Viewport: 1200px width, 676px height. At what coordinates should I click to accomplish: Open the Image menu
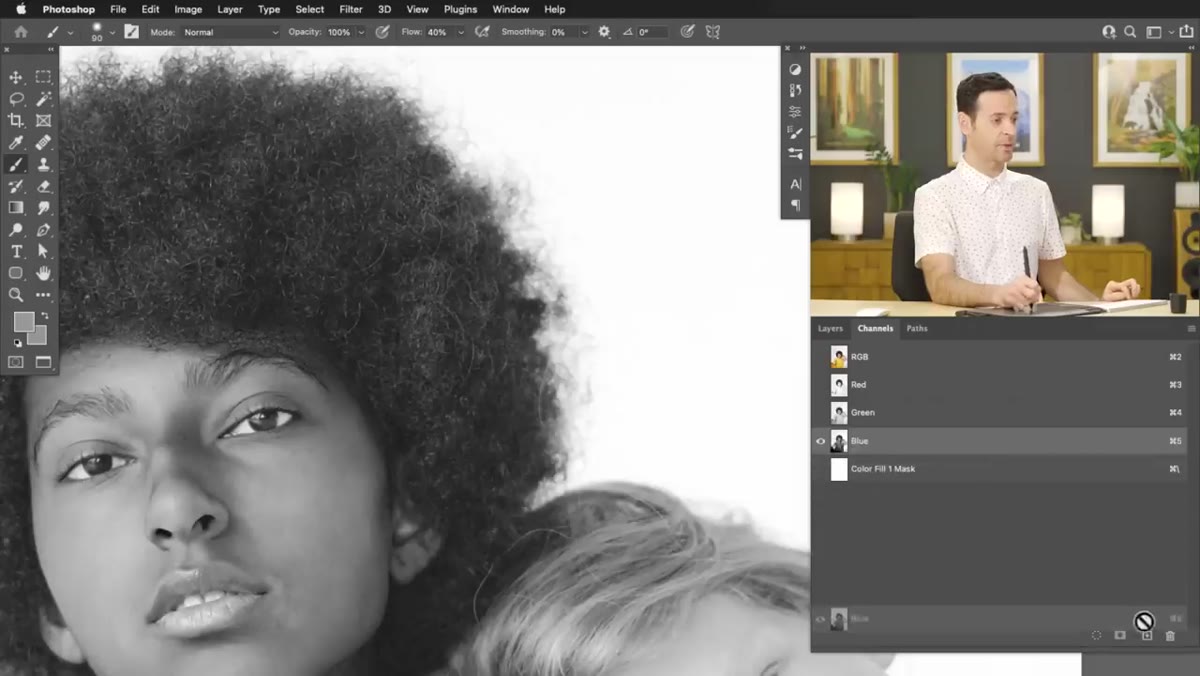pos(188,9)
